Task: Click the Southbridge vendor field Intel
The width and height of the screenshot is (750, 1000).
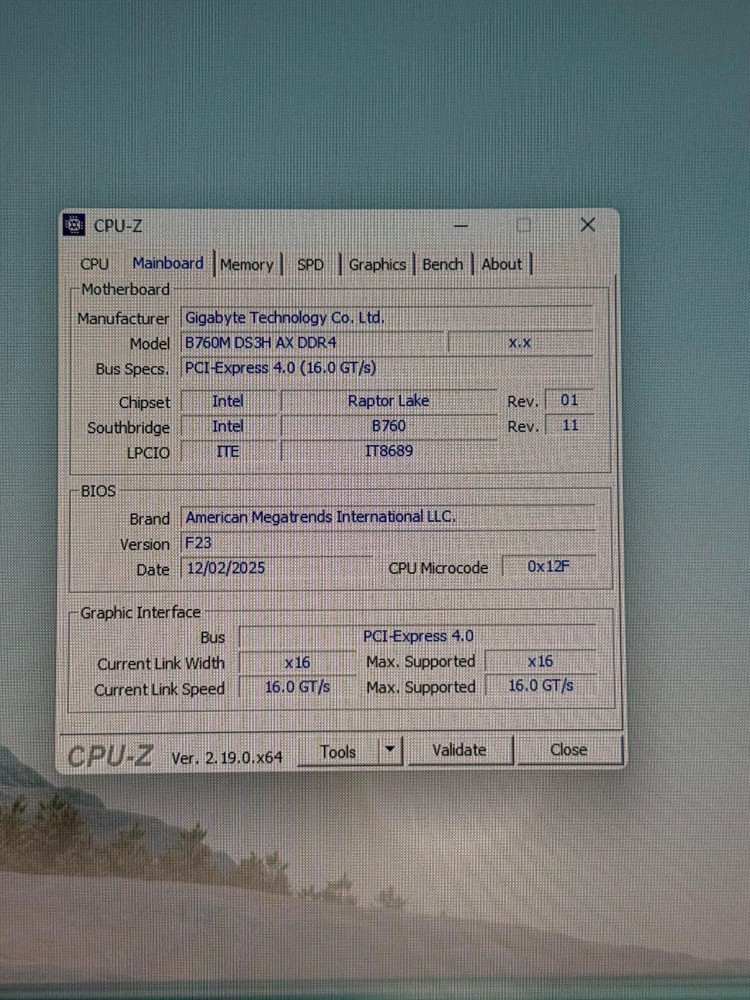Action: pos(228,426)
